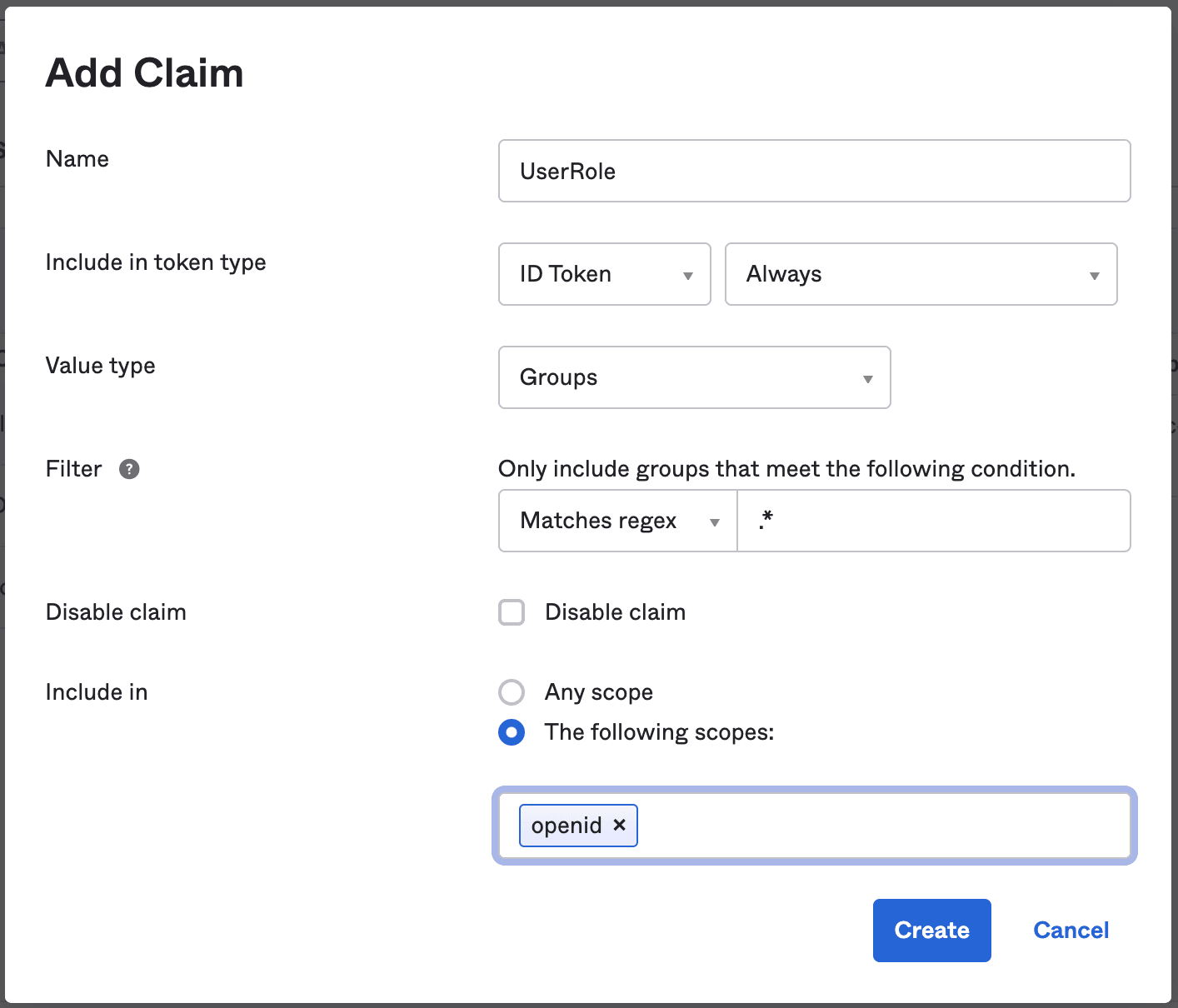
Task: Remove the openid scope with its x icon
Action: (619, 825)
